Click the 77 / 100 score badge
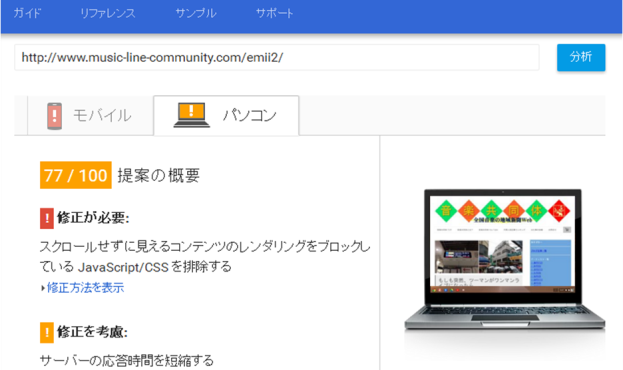The width and height of the screenshot is (623, 370). pos(75,175)
